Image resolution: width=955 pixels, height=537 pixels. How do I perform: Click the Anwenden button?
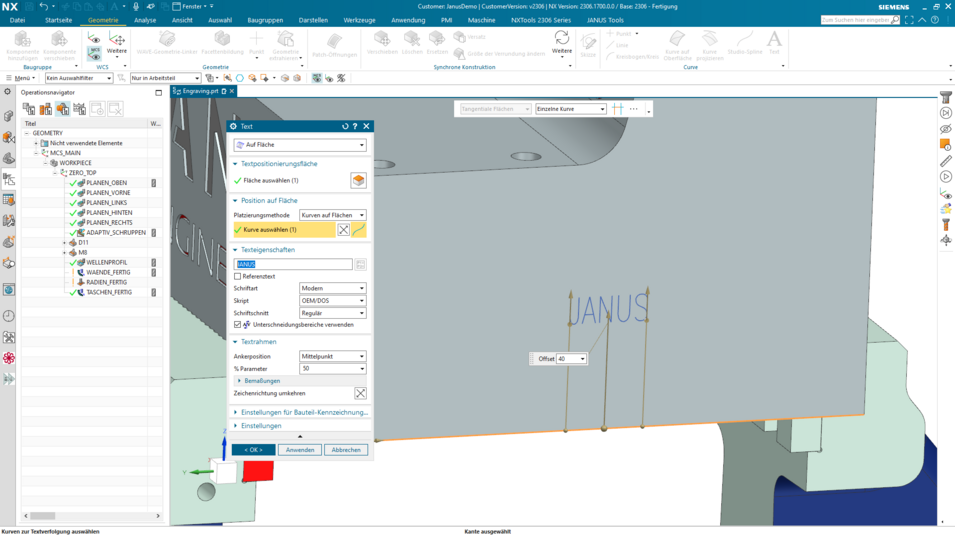(x=300, y=450)
